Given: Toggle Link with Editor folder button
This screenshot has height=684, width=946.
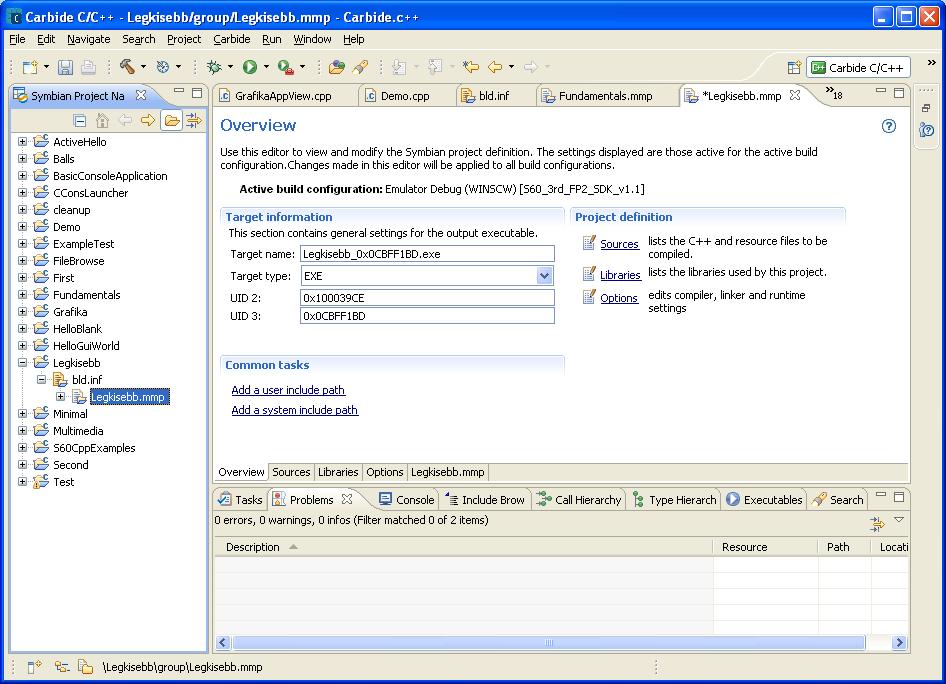Looking at the screenshot, I should click(171, 121).
